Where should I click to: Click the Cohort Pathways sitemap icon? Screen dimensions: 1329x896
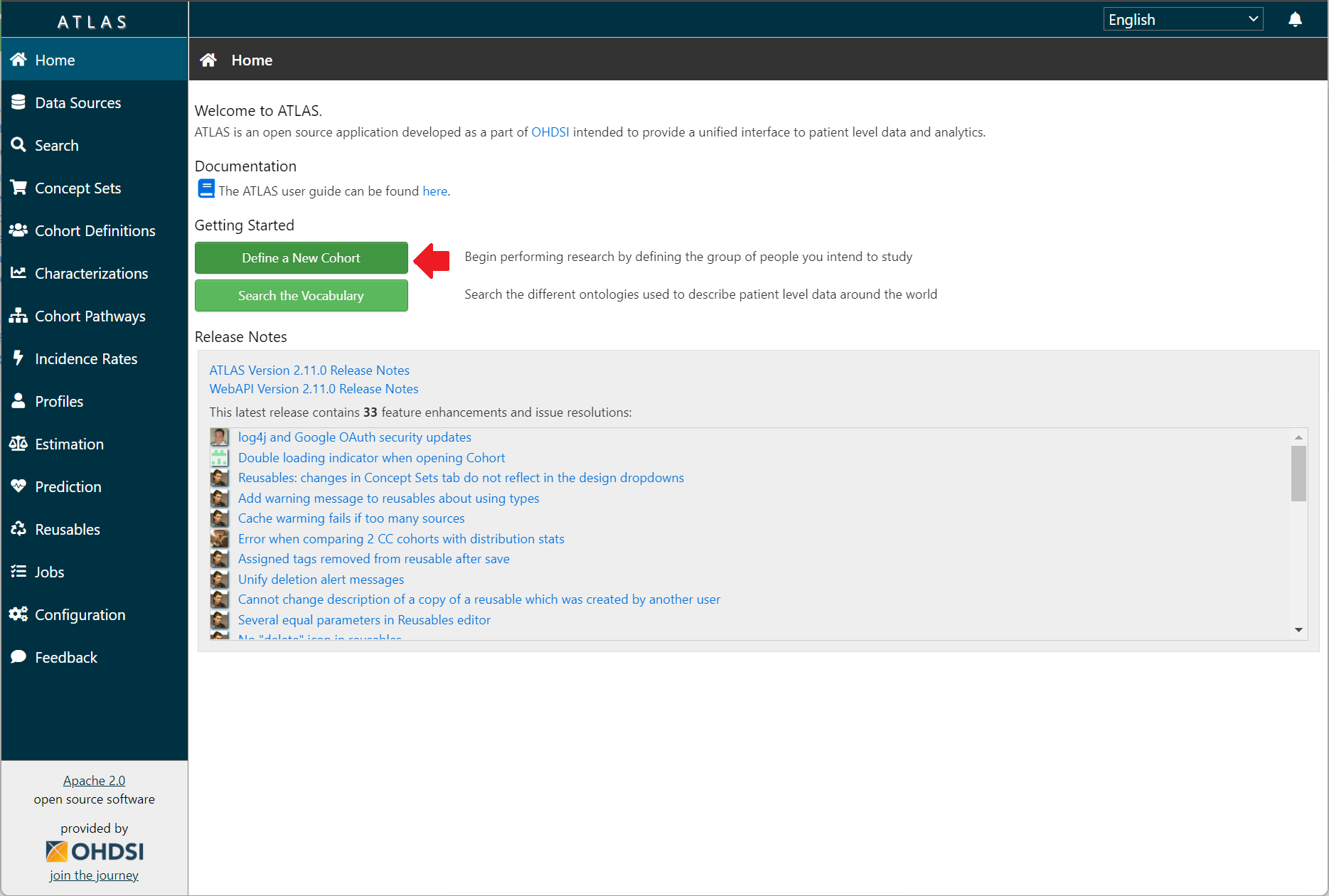[18, 316]
